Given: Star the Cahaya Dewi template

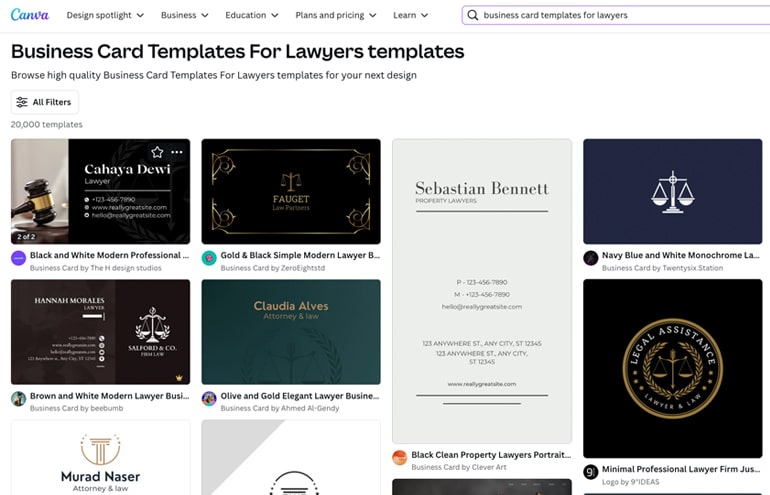Looking at the screenshot, I should pos(157,152).
